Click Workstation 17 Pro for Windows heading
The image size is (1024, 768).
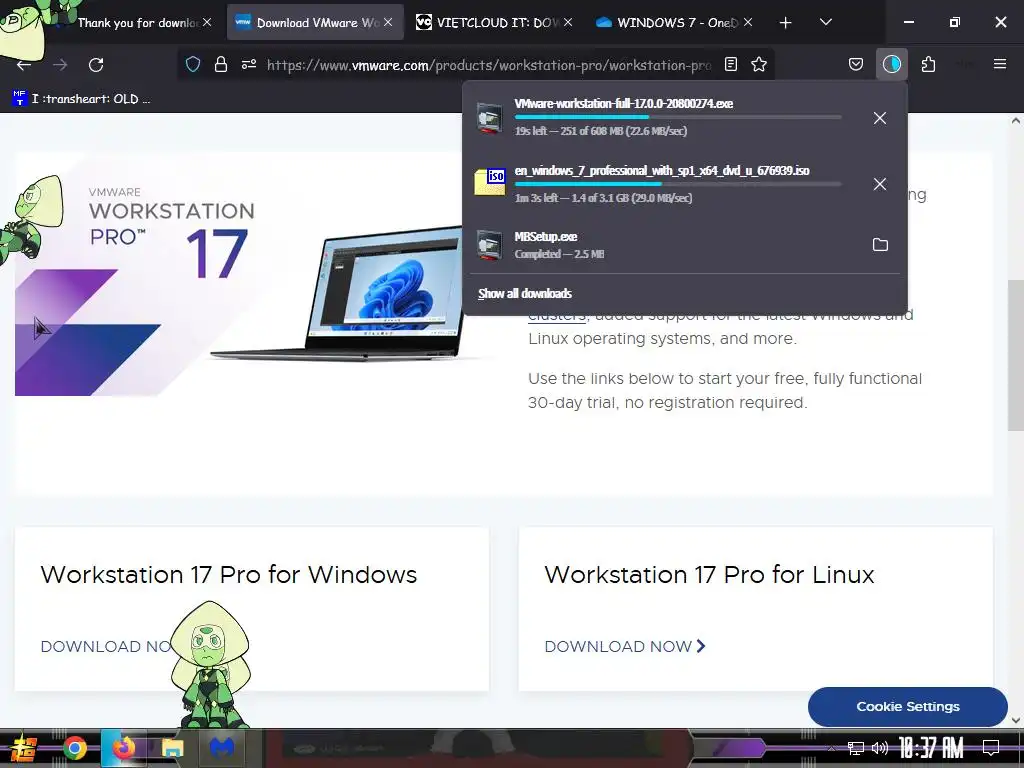[x=229, y=575]
